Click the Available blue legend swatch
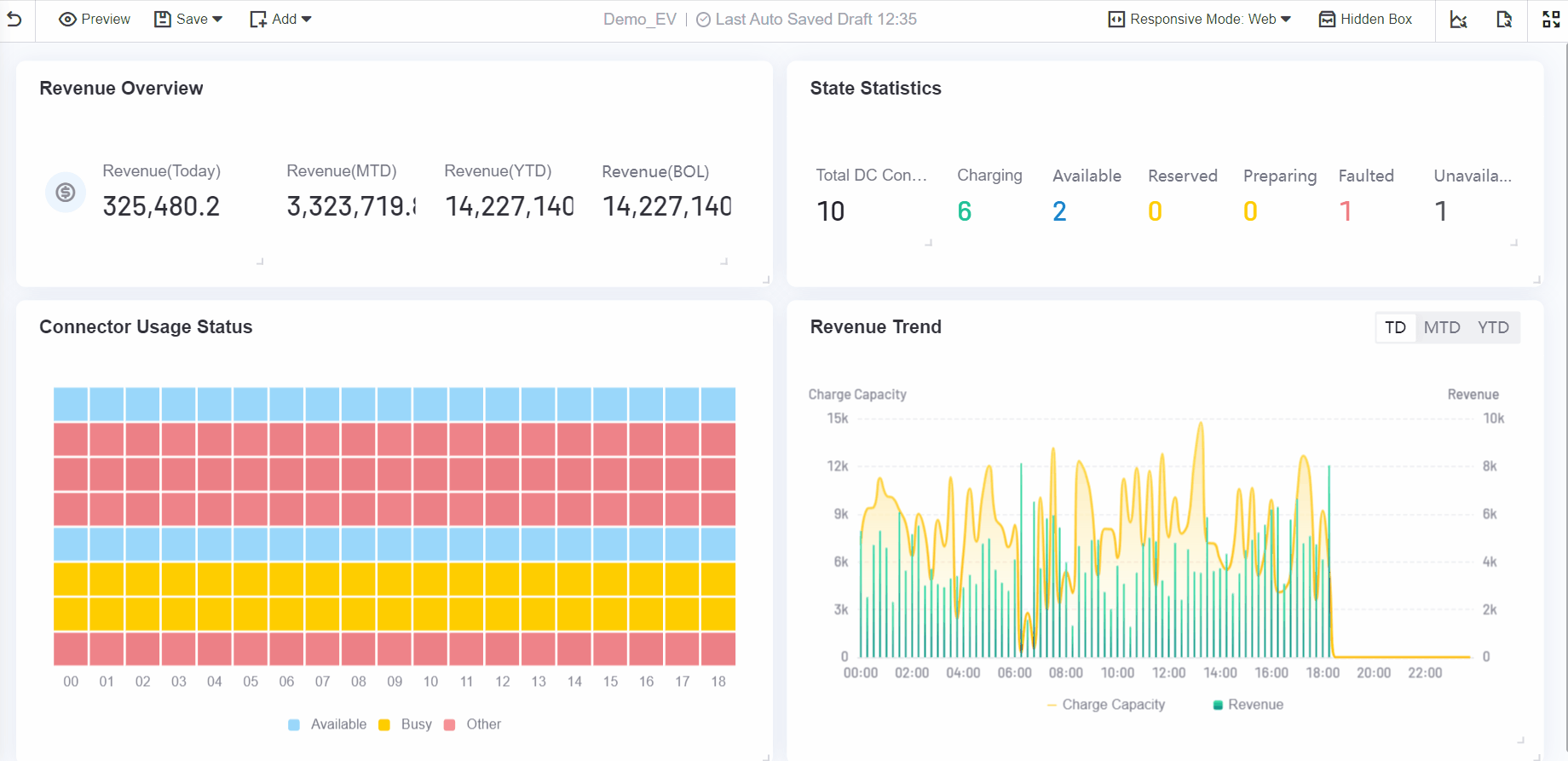The width and height of the screenshot is (1568, 761). pyautogui.click(x=294, y=724)
